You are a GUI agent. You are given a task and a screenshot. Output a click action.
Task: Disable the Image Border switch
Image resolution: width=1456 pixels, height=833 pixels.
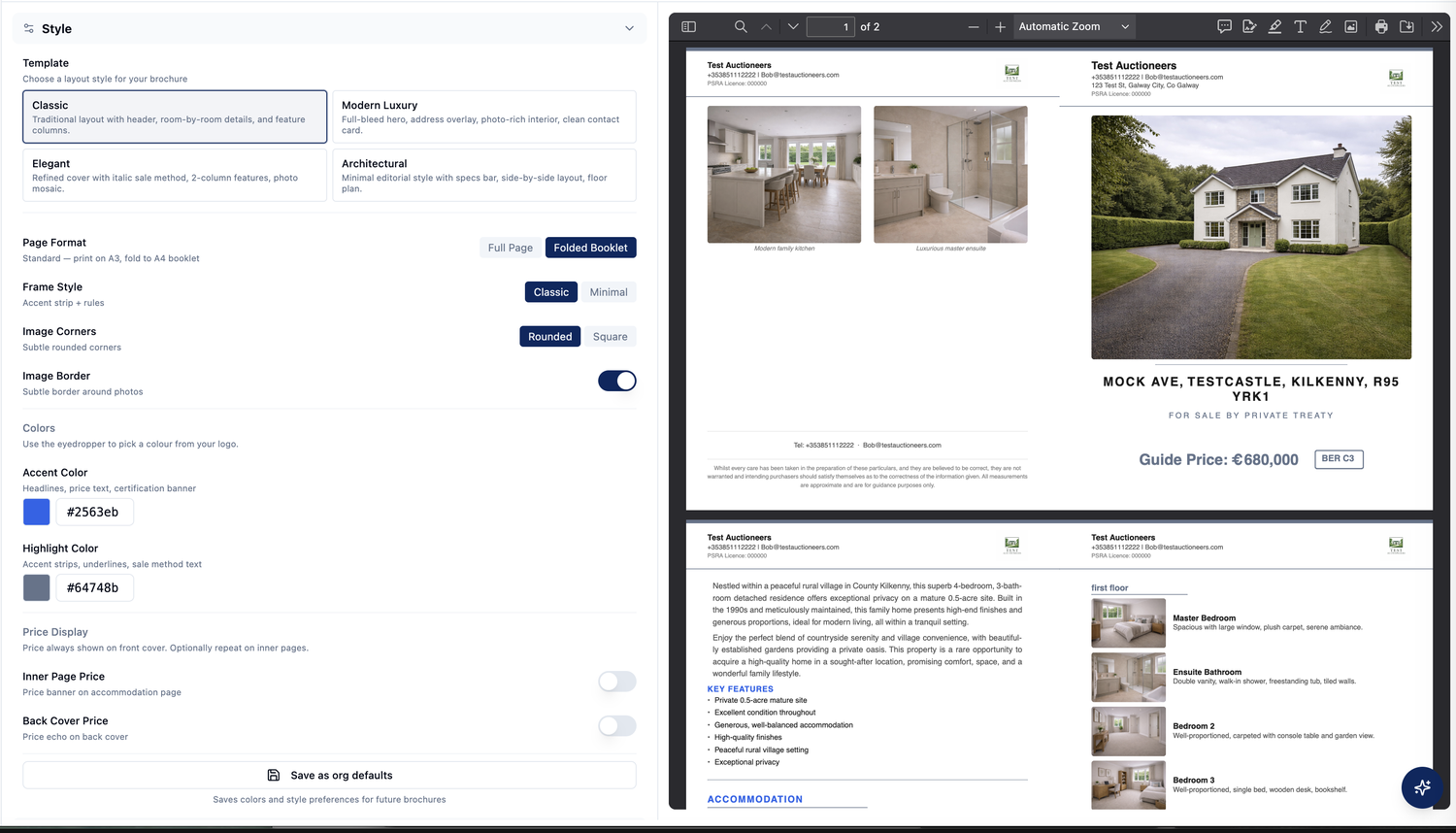pos(616,381)
